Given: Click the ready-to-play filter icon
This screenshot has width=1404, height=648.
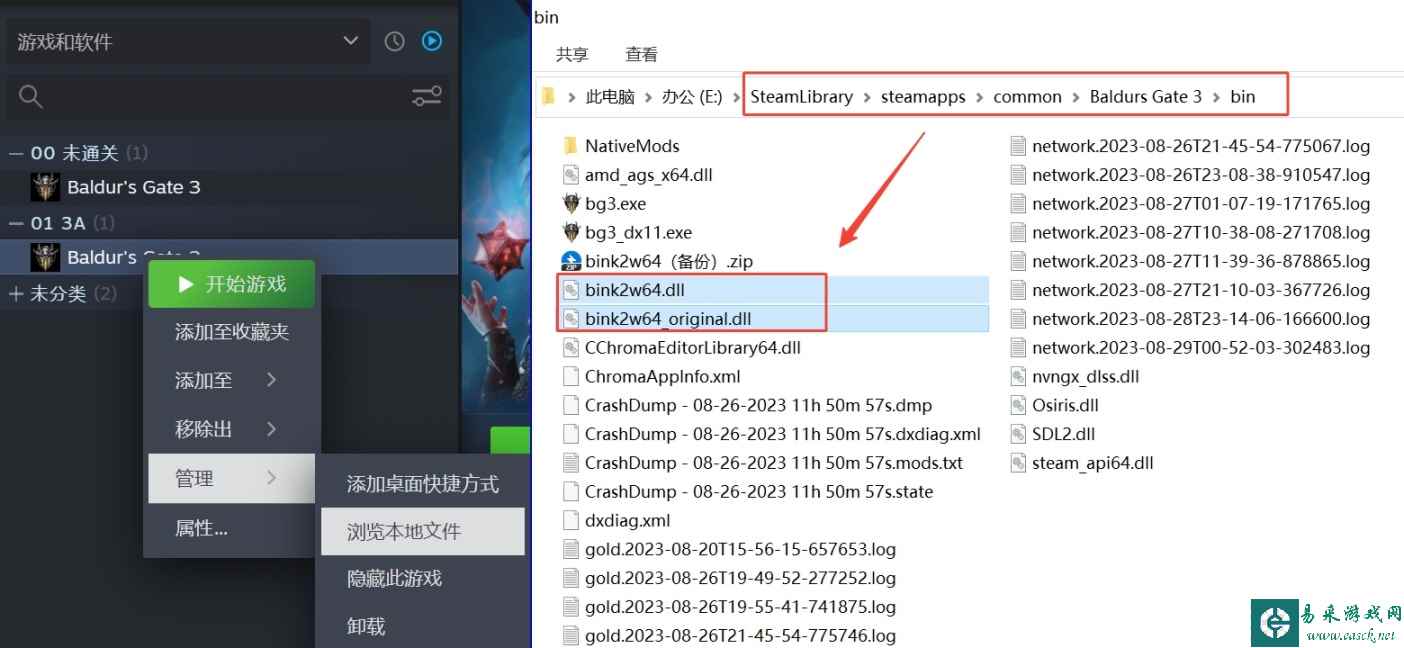Looking at the screenshot, I should pos(432,41).
